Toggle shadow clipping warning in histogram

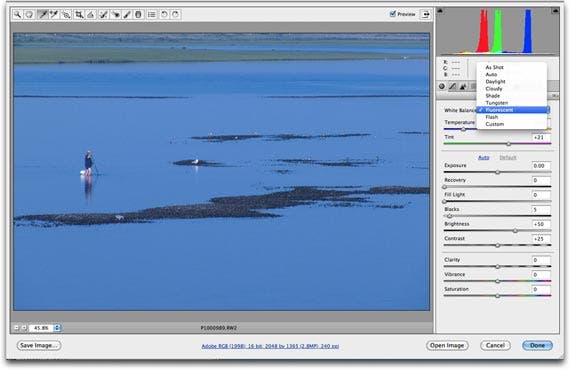(439, 11)
